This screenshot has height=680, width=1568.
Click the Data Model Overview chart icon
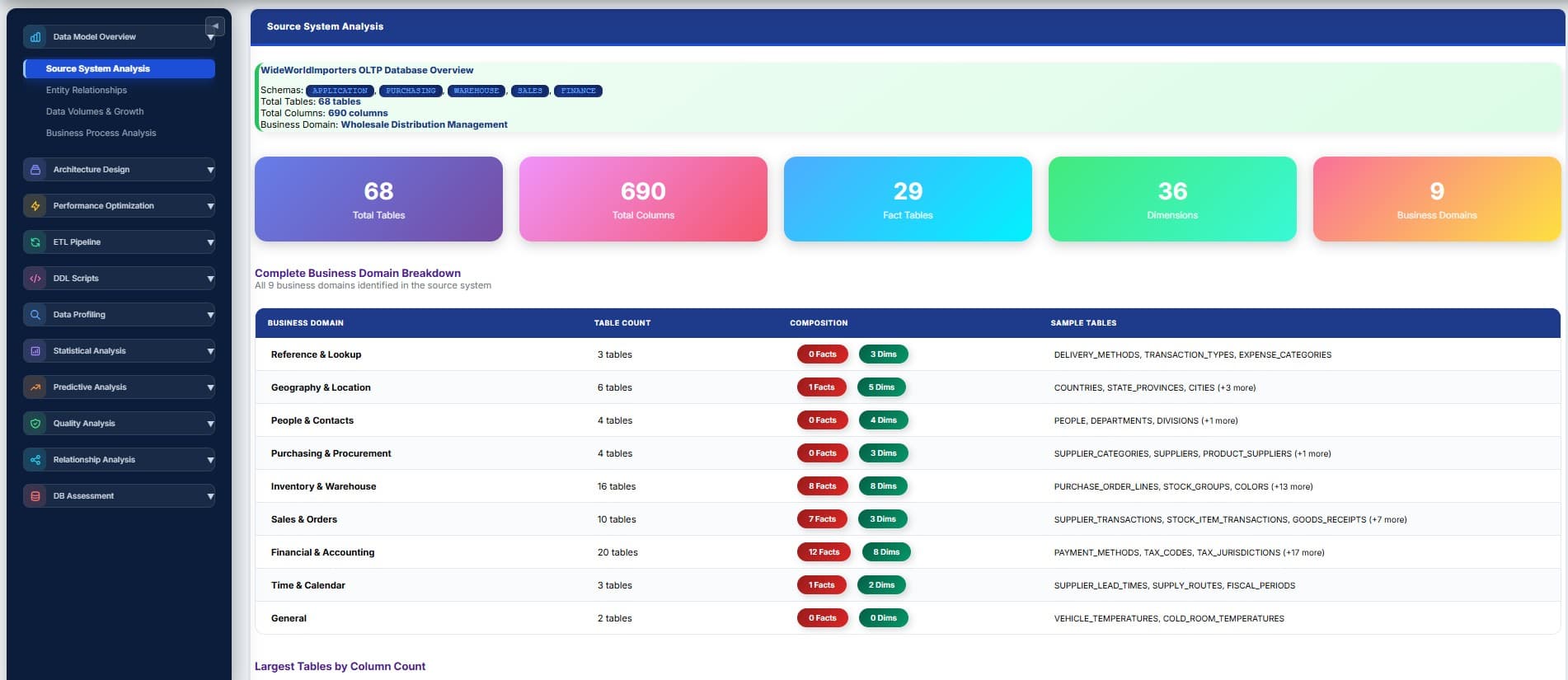(x=35, y=37)
